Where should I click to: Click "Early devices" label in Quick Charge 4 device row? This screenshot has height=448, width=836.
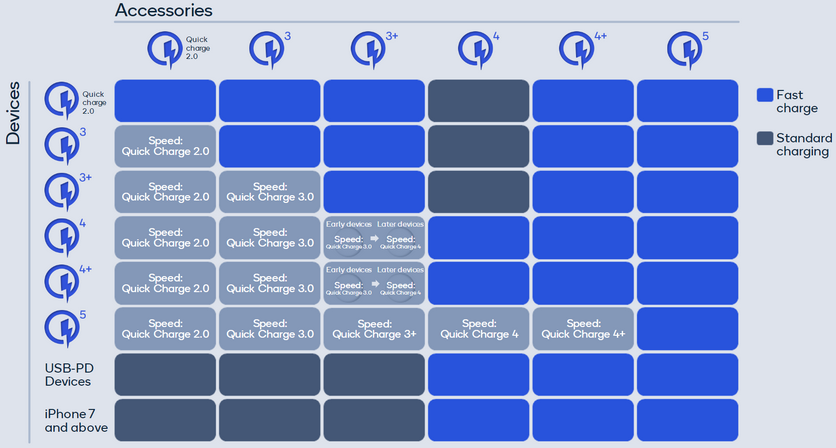tap(349, 224)
